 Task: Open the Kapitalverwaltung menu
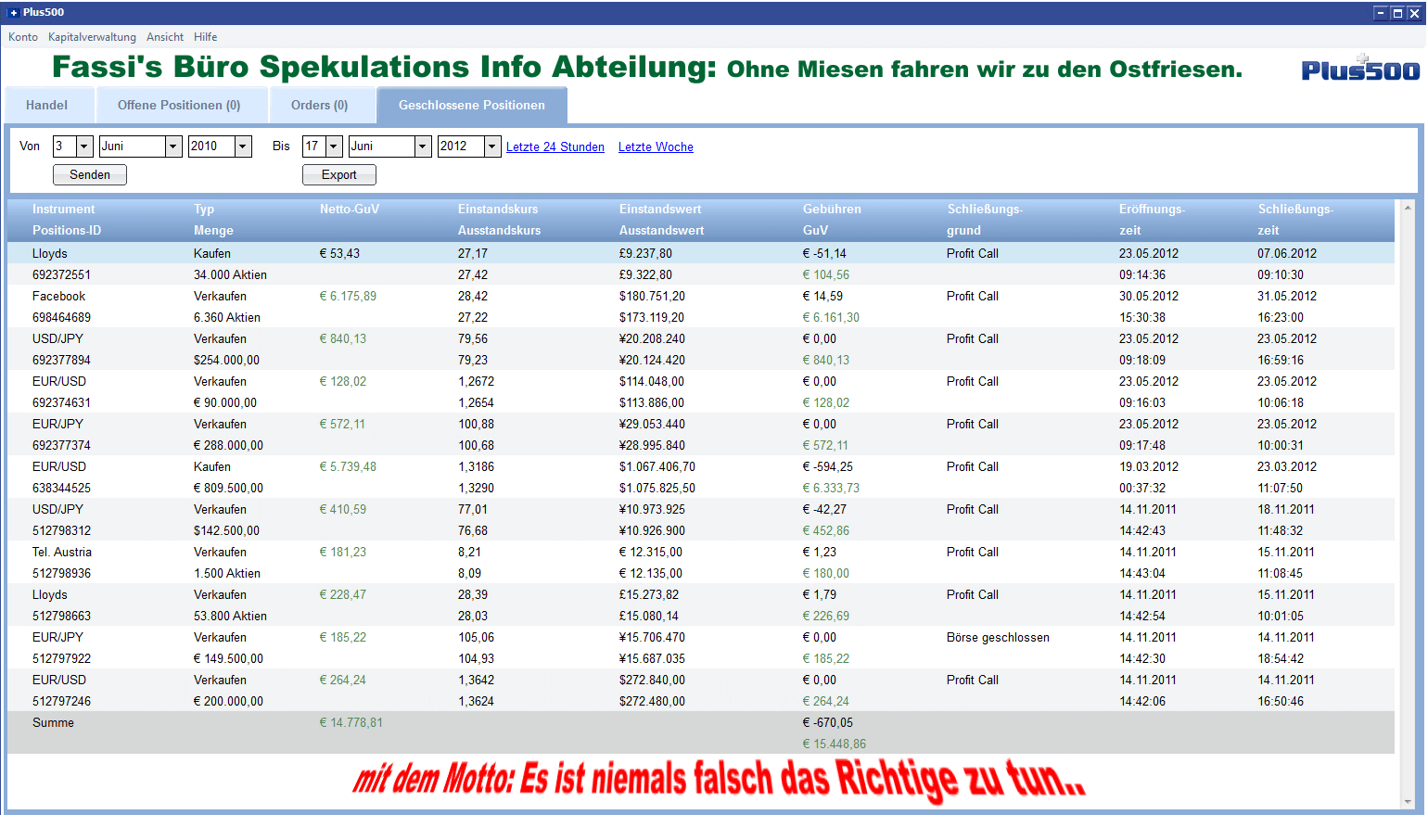click(92, 37)
